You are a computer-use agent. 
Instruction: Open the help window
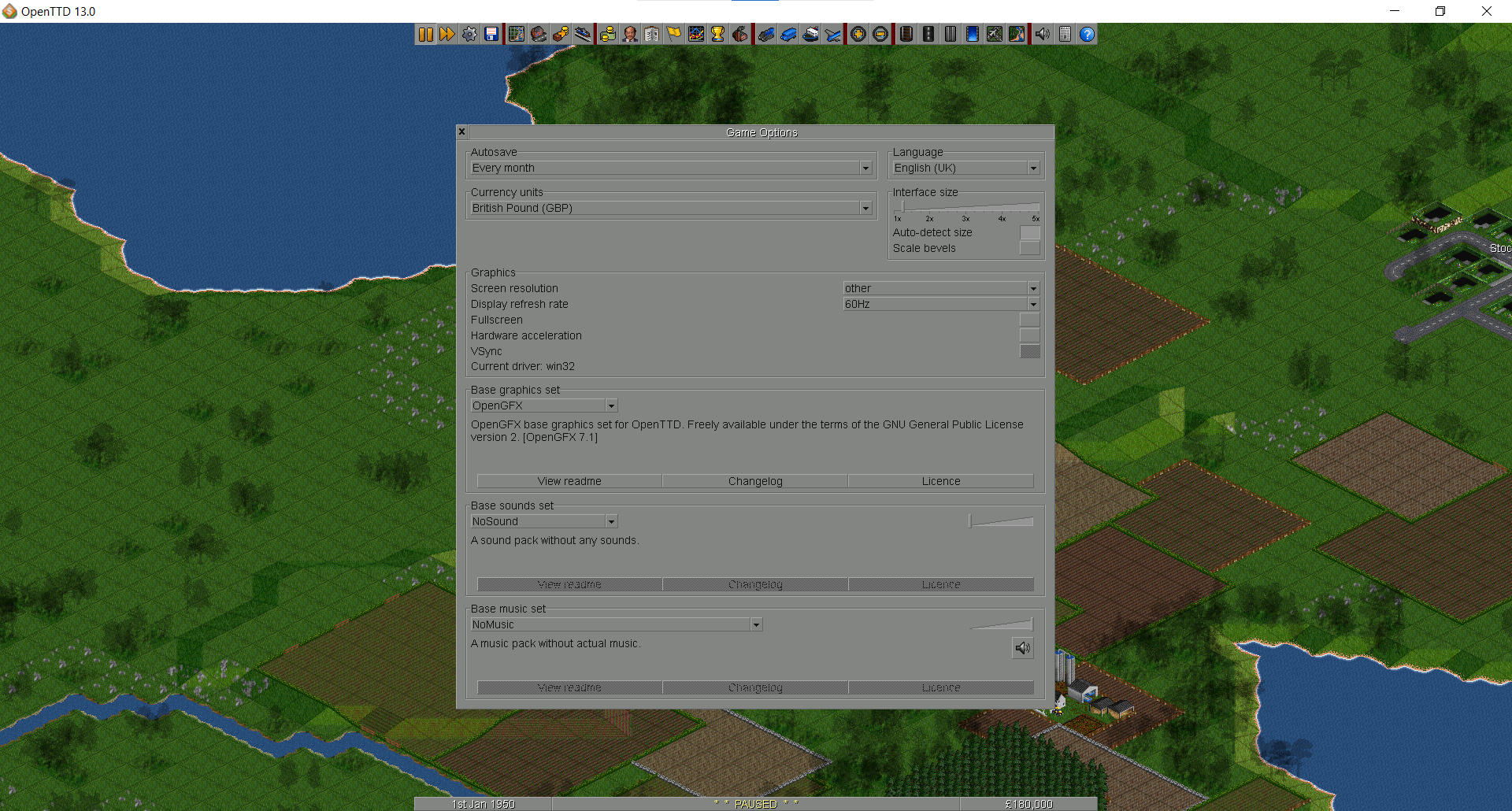1087,34
